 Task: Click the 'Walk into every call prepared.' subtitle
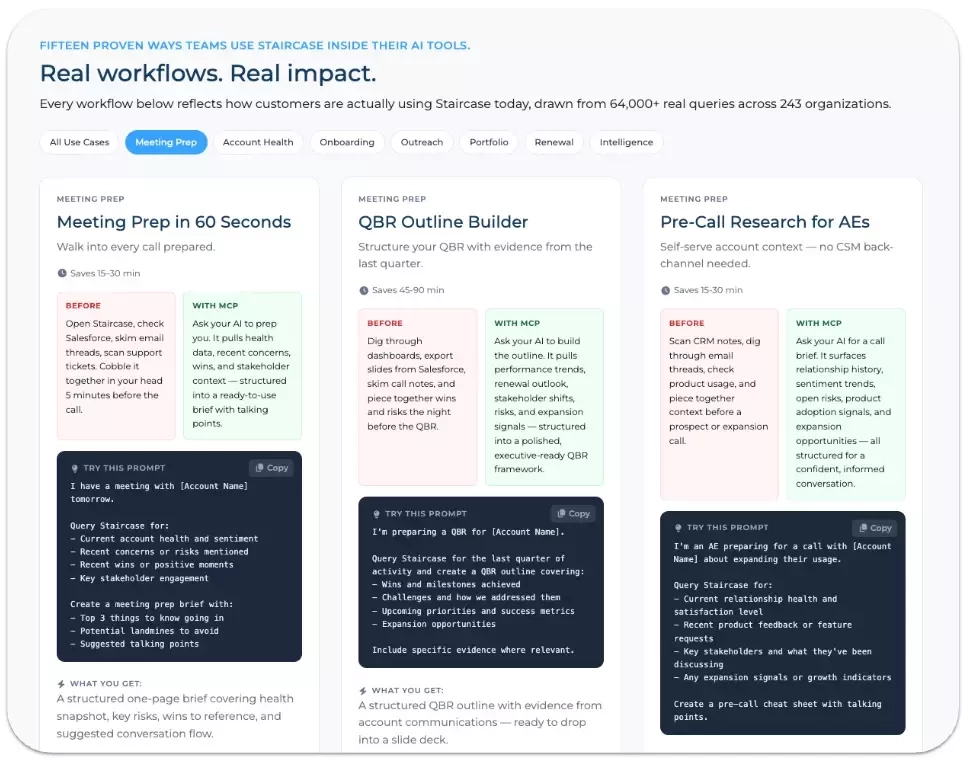[136, 247]
